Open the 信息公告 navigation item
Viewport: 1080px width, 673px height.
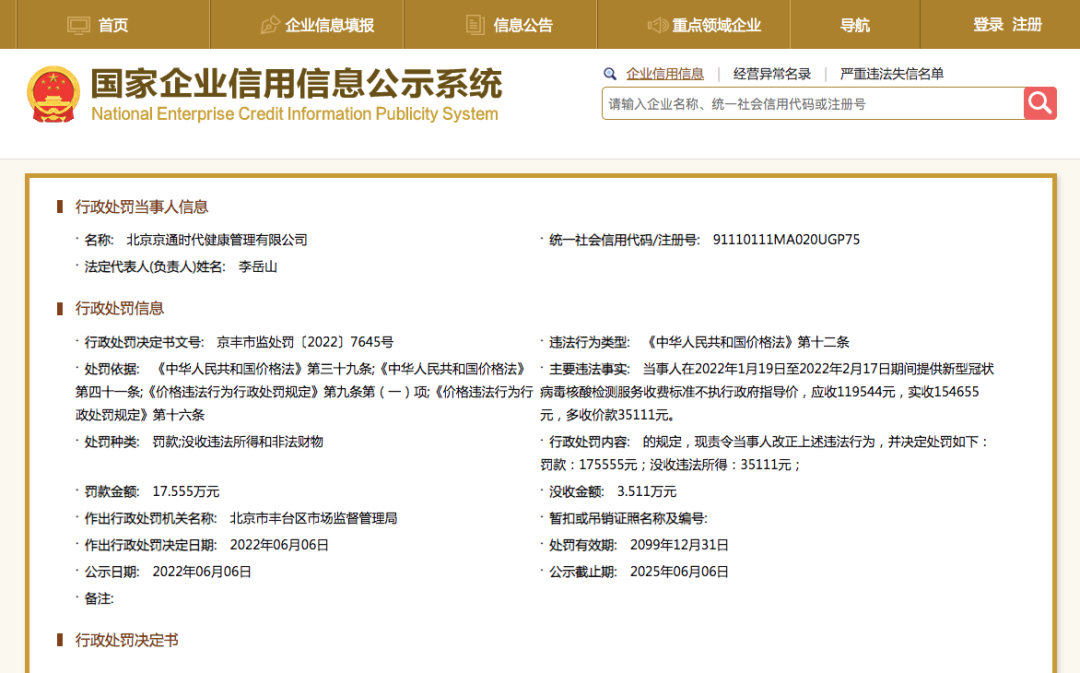tap(523, 25)
